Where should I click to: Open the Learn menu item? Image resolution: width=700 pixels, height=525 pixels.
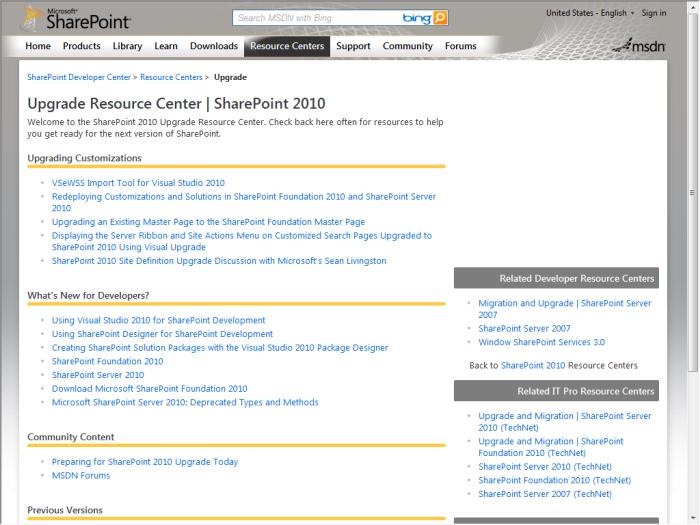[x=166, y=46]
